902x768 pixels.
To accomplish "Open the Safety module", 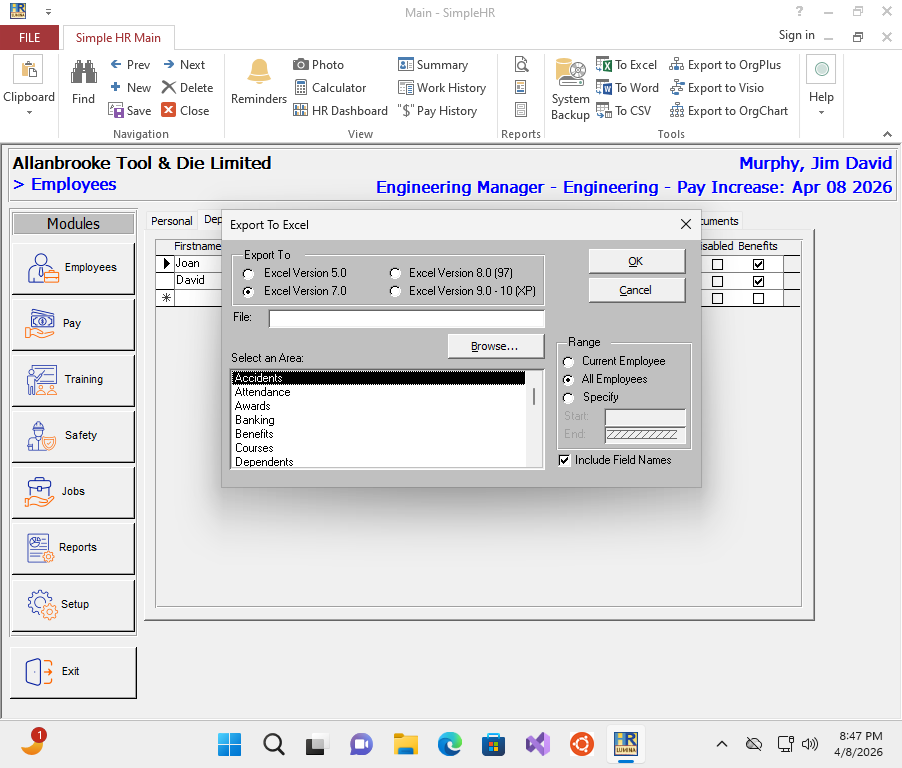I will pos(73,435).
